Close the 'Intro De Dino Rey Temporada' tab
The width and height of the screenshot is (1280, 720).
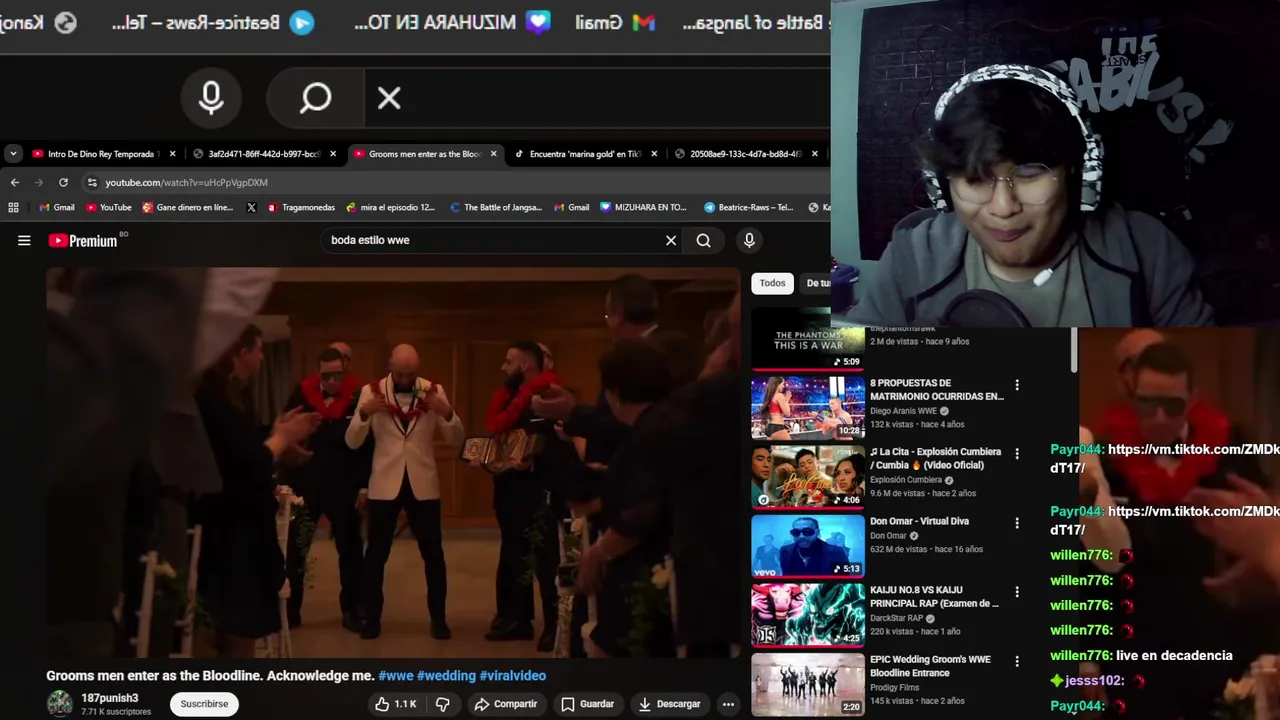(172, 154)
